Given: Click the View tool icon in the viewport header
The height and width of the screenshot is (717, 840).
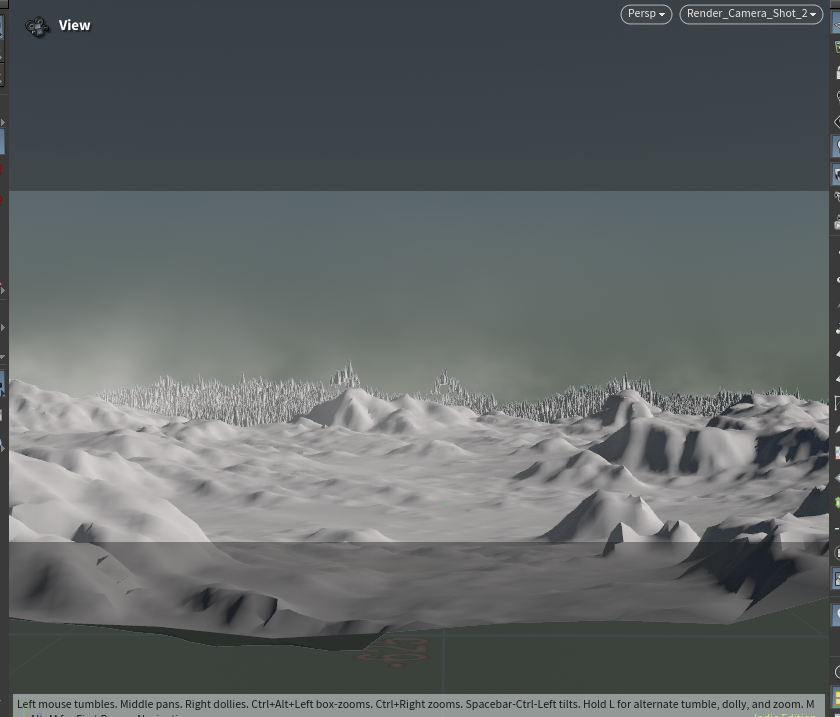Looking at the screenshot, I should (x=37, y=27).
